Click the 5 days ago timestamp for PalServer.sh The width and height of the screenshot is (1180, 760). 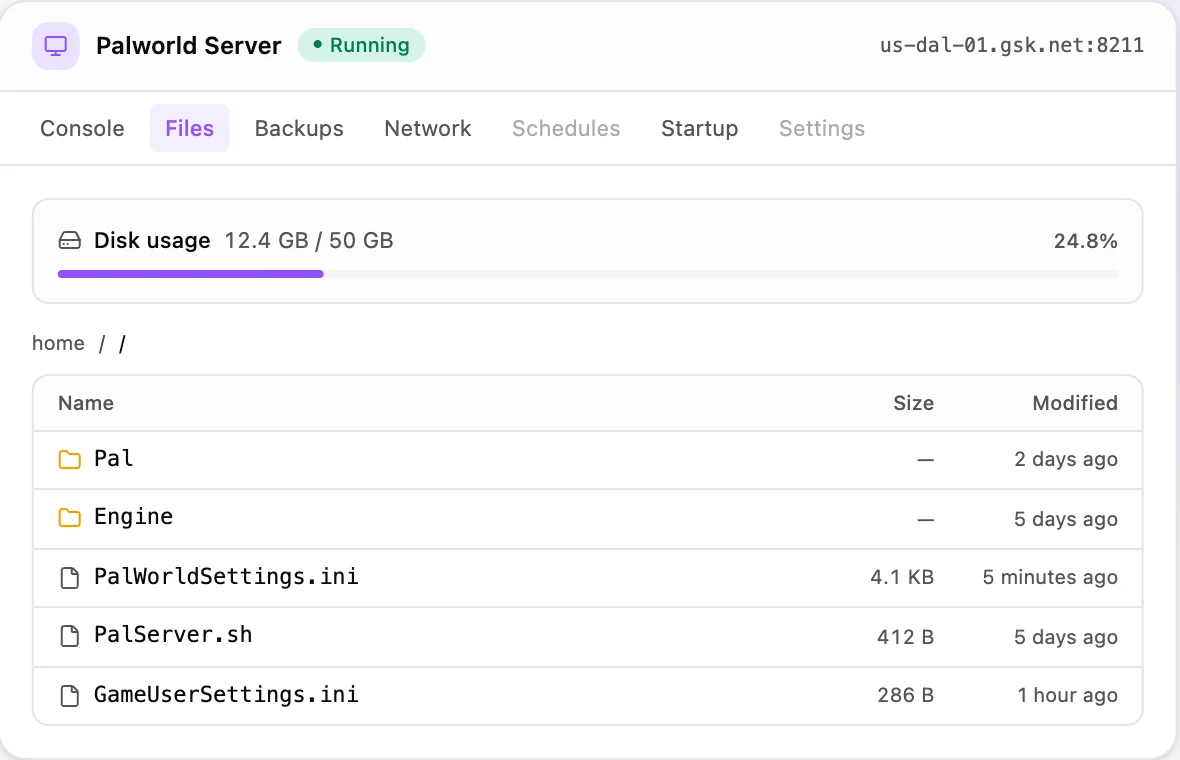click(x=1066, y=637)
